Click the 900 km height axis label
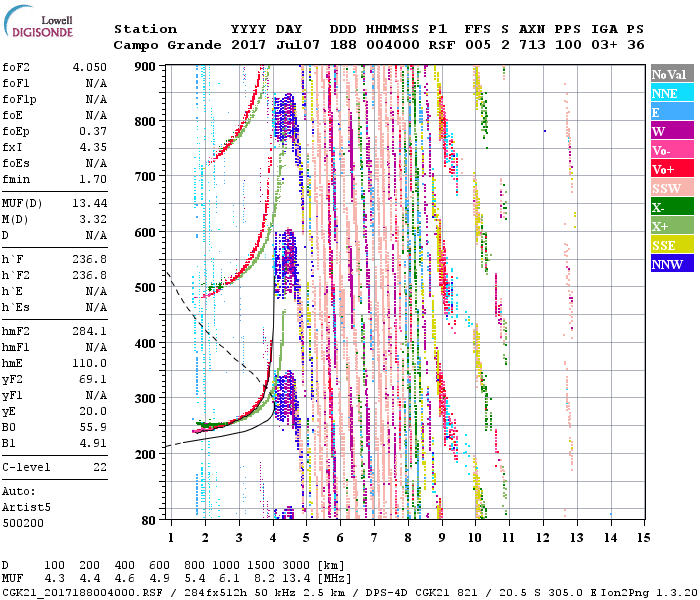The image size is (700, 600). (146, 67)
